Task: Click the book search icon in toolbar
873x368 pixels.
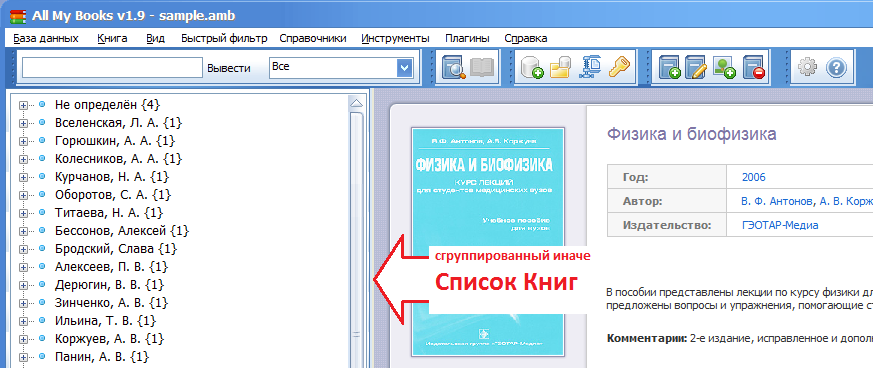Action: 453,68
